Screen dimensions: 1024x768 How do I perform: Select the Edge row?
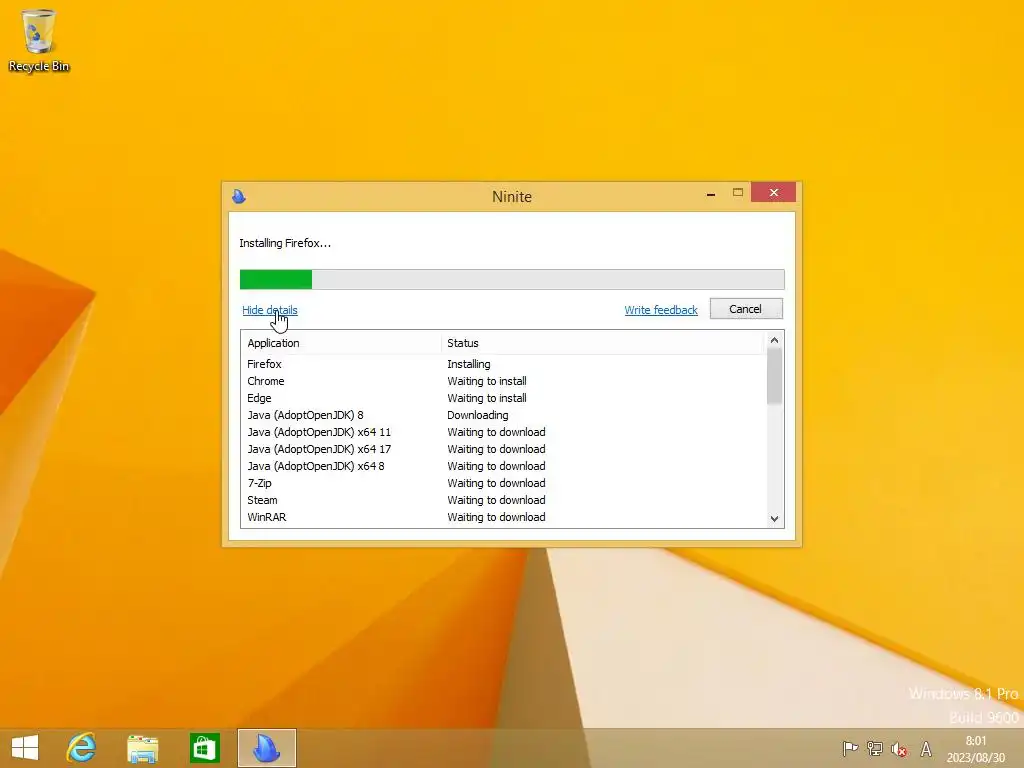pos(504,398)
